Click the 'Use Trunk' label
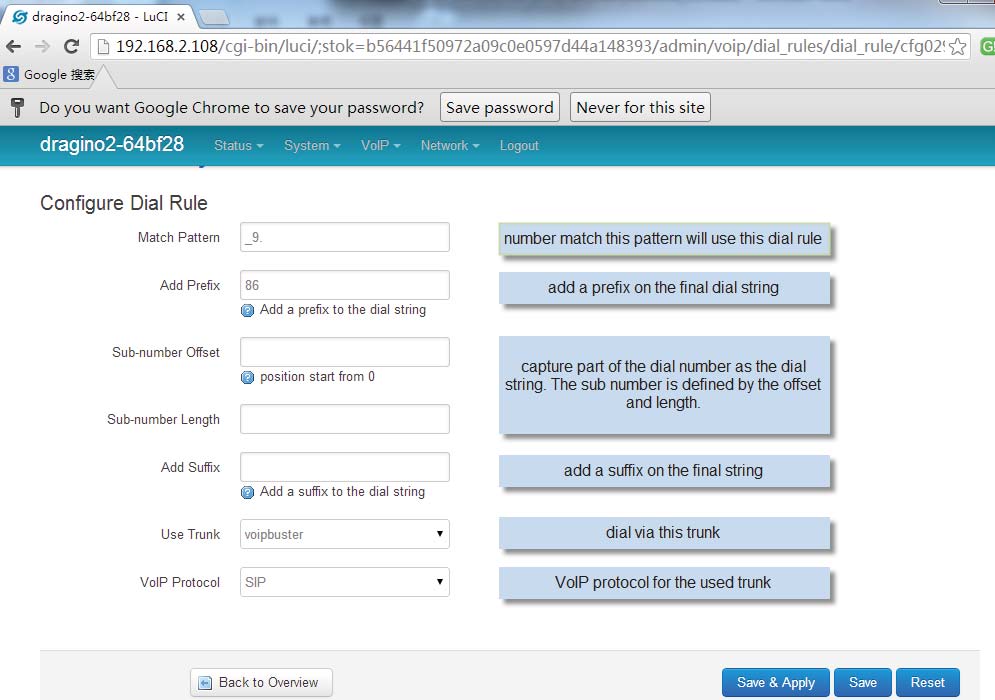This screenshot has height=700, width=995. pos(190,534)
